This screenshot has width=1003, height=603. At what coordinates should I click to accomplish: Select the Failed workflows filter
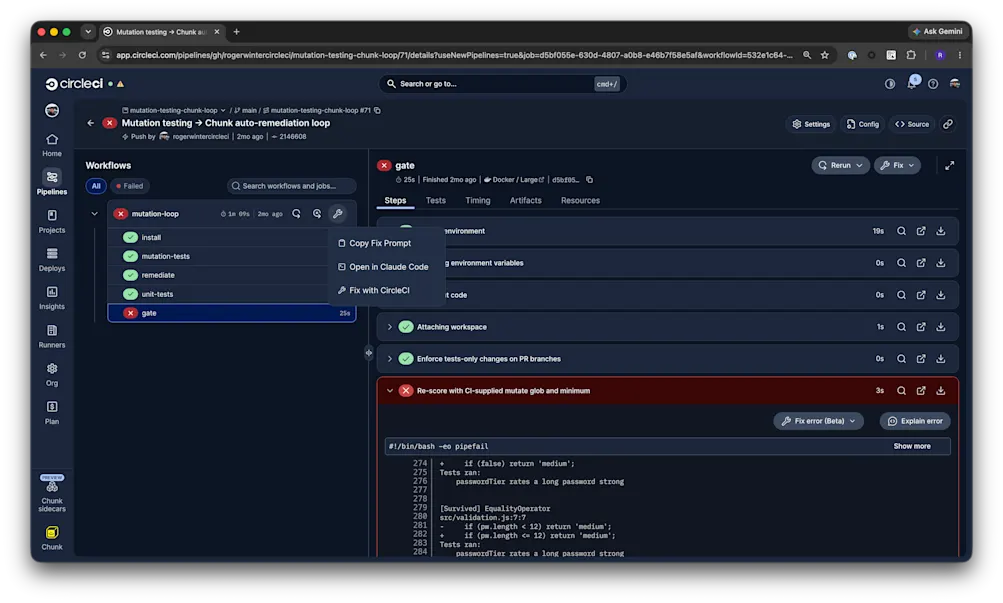coord(130,186)
